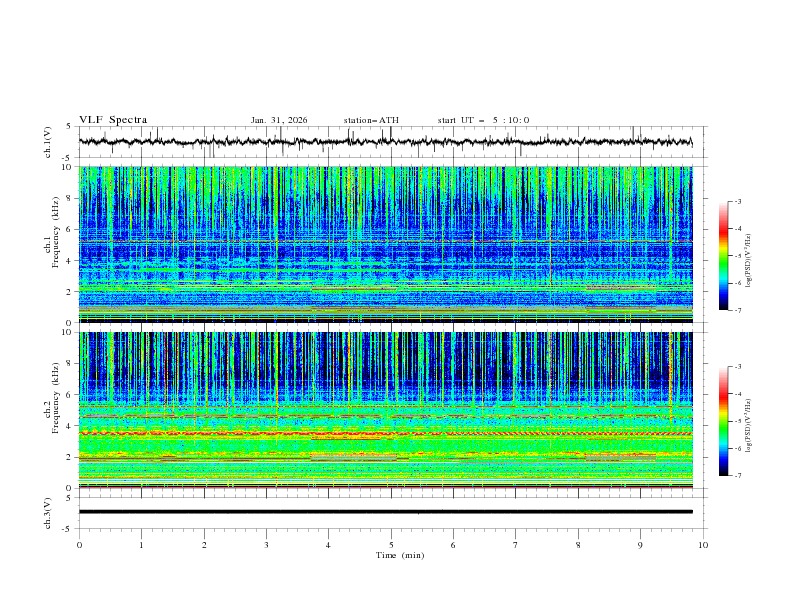Select the "start UT = 5 :10: 0" text
The width and height of the screenshot is (792, 612).
tap(483, 120)
